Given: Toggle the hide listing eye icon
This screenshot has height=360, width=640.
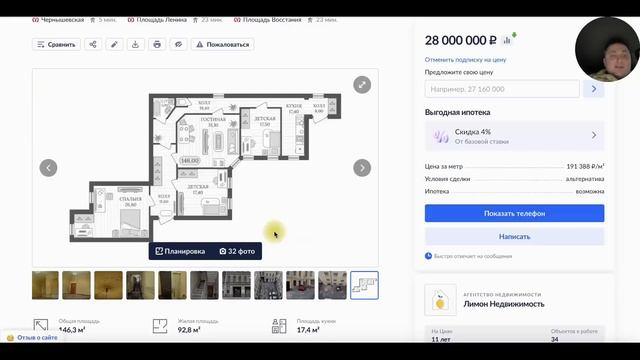Looking at the screenshot, I should (178, 44).
